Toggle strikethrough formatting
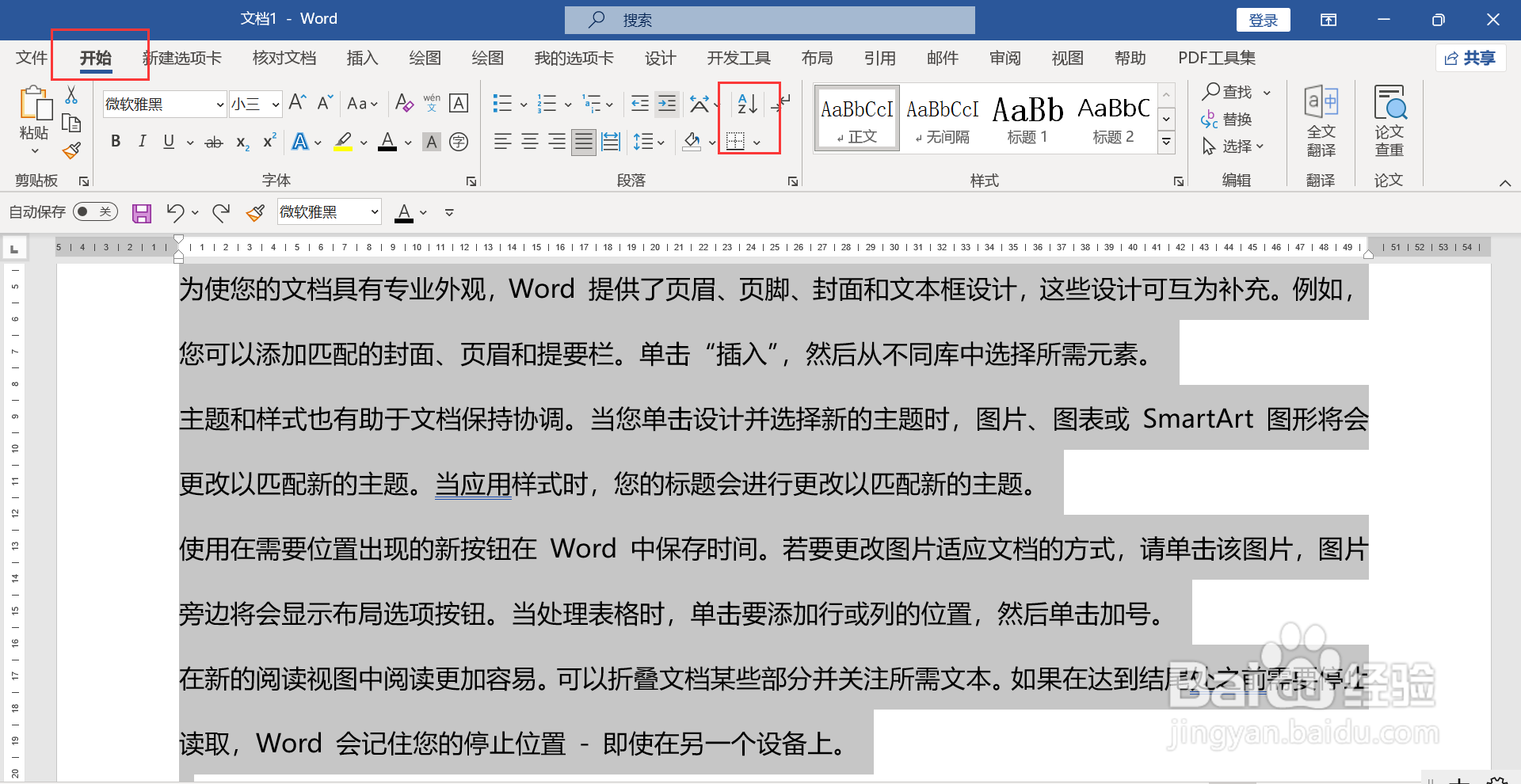 [x=214, y=143]
